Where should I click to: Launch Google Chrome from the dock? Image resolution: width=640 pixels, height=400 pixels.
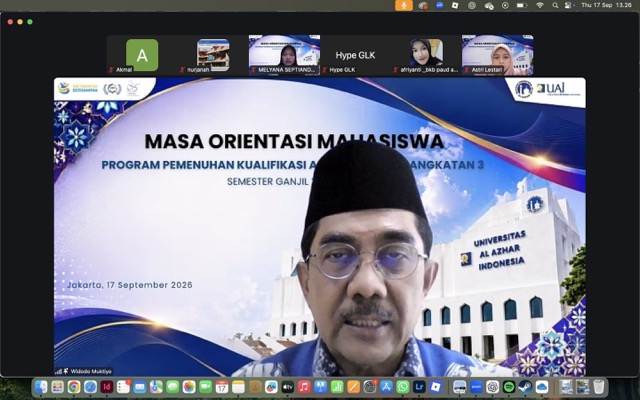(74, 387)
